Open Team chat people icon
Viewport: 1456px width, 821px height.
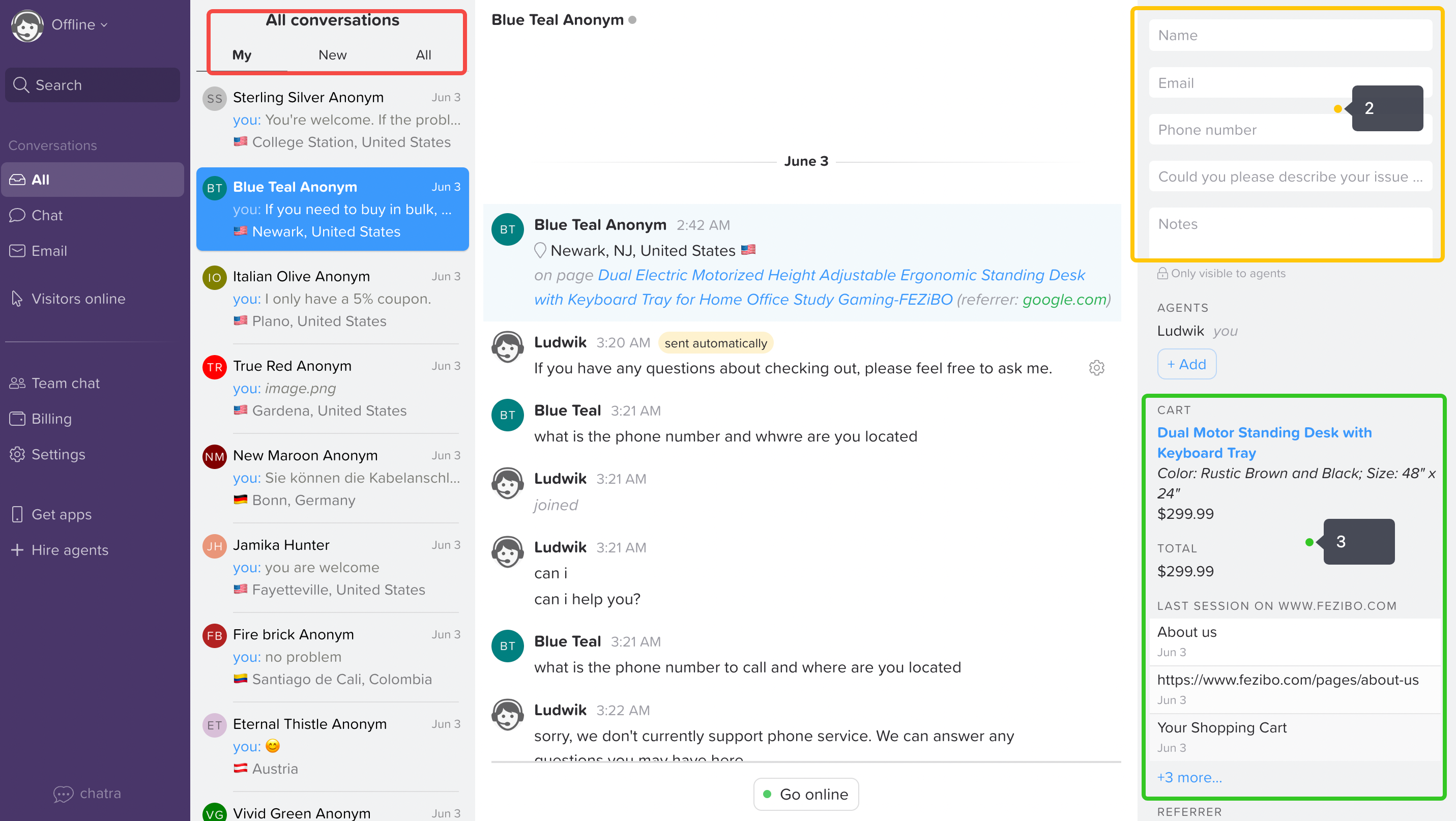(17, 383)
